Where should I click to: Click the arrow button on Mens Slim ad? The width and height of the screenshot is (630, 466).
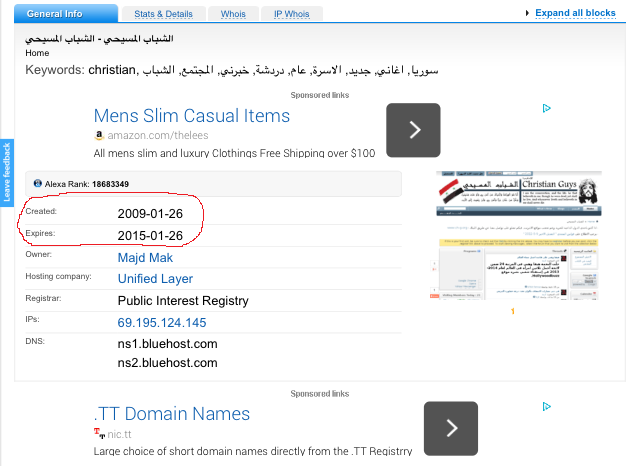pyautogui.click(x=413, y=130)
